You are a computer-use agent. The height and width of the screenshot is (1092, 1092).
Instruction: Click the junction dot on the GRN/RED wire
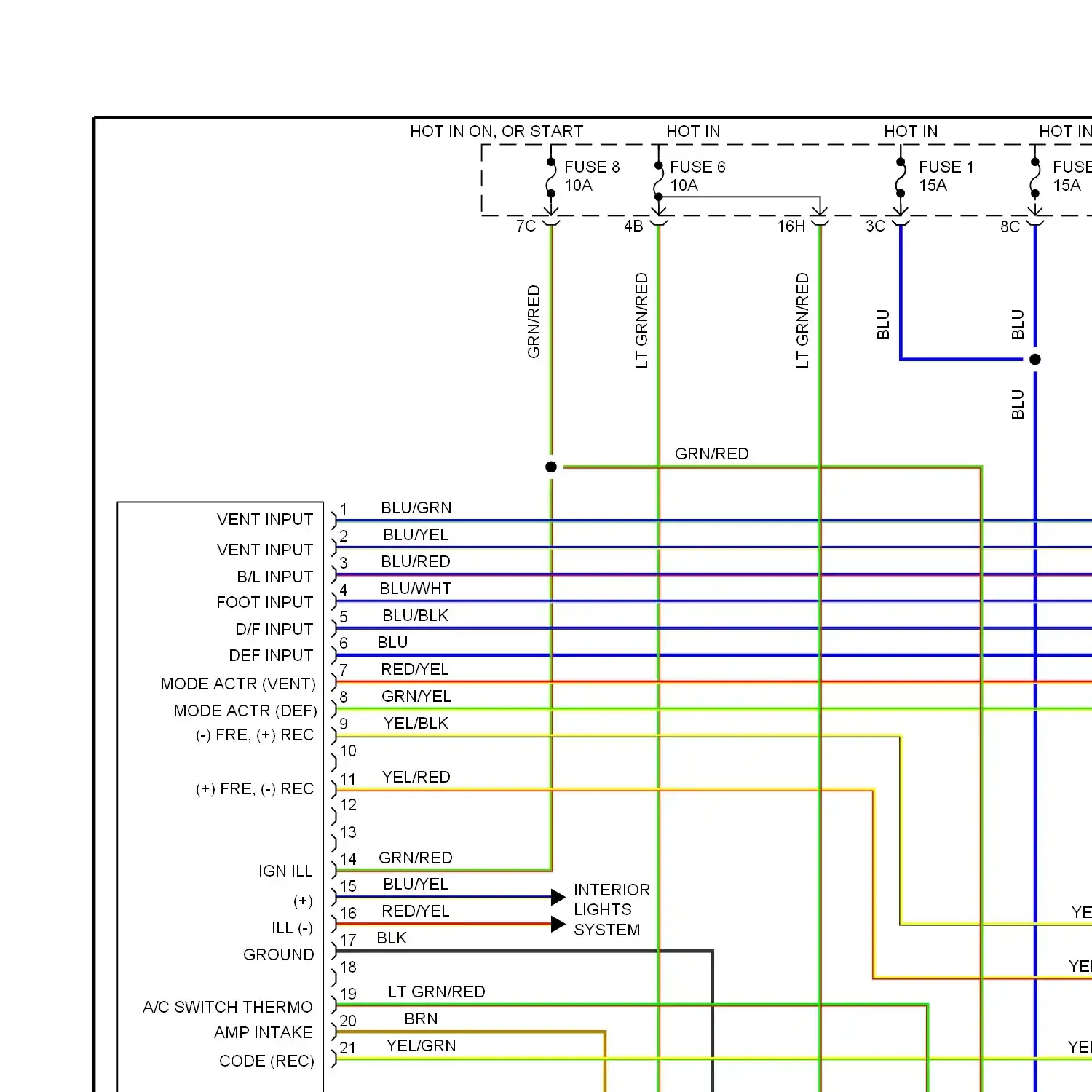[x=551, y=467]
